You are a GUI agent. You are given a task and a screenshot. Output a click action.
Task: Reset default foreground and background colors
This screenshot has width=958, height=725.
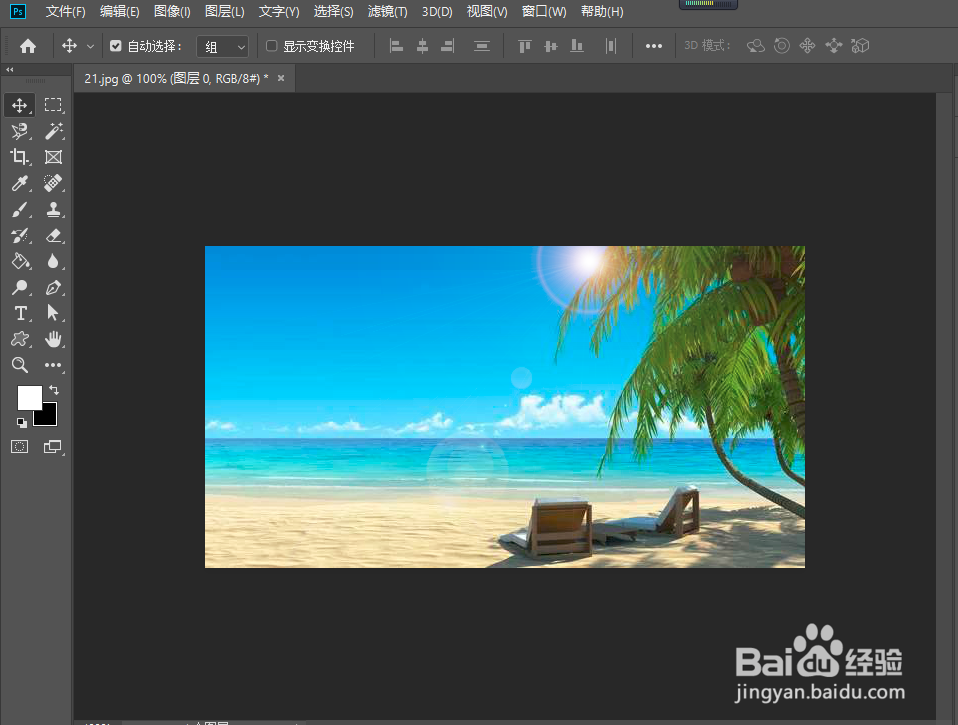(22, 422)
